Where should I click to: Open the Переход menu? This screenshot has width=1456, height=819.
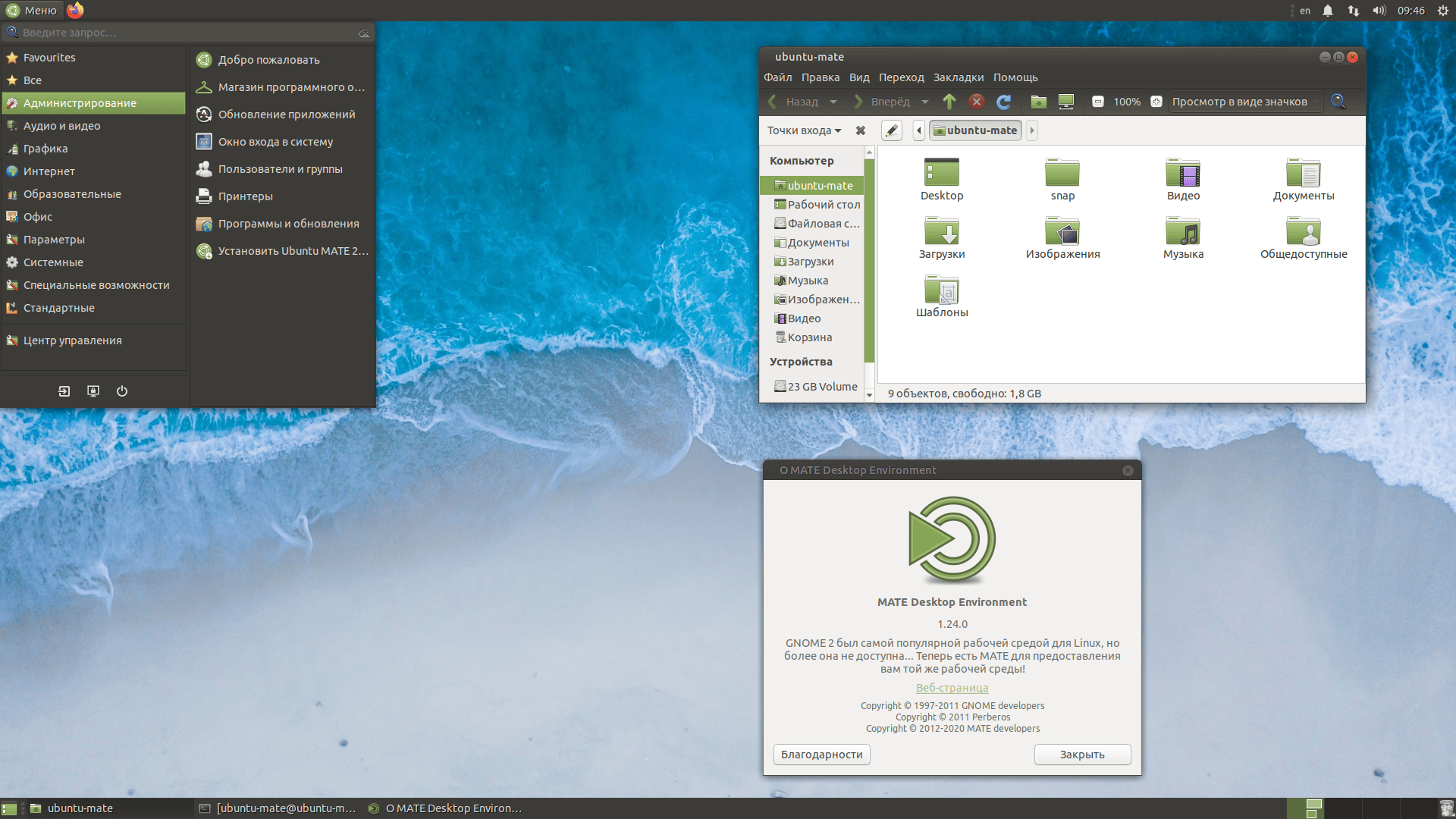click(902, 77)
